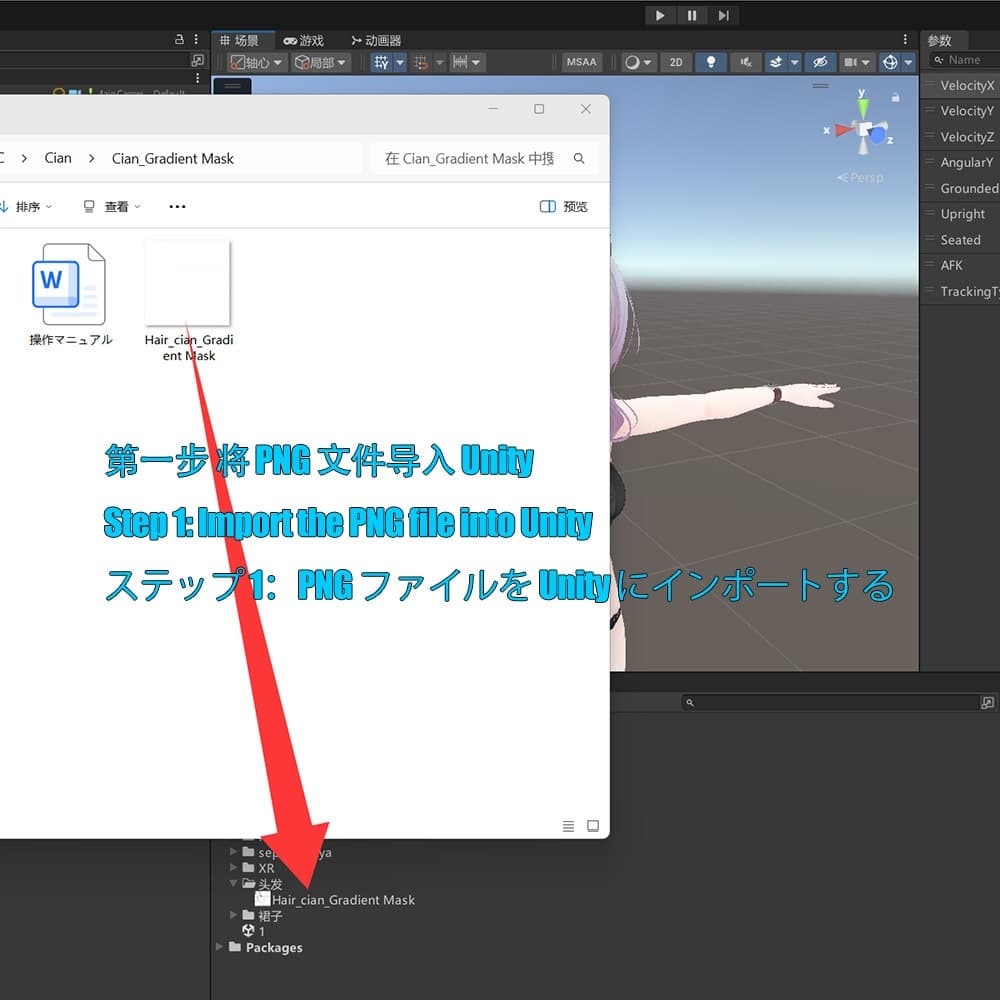Viewport: 1000px width, 1000px height.
Task: Open the 局部 local space dropdown
Action: tap(321, 62)
